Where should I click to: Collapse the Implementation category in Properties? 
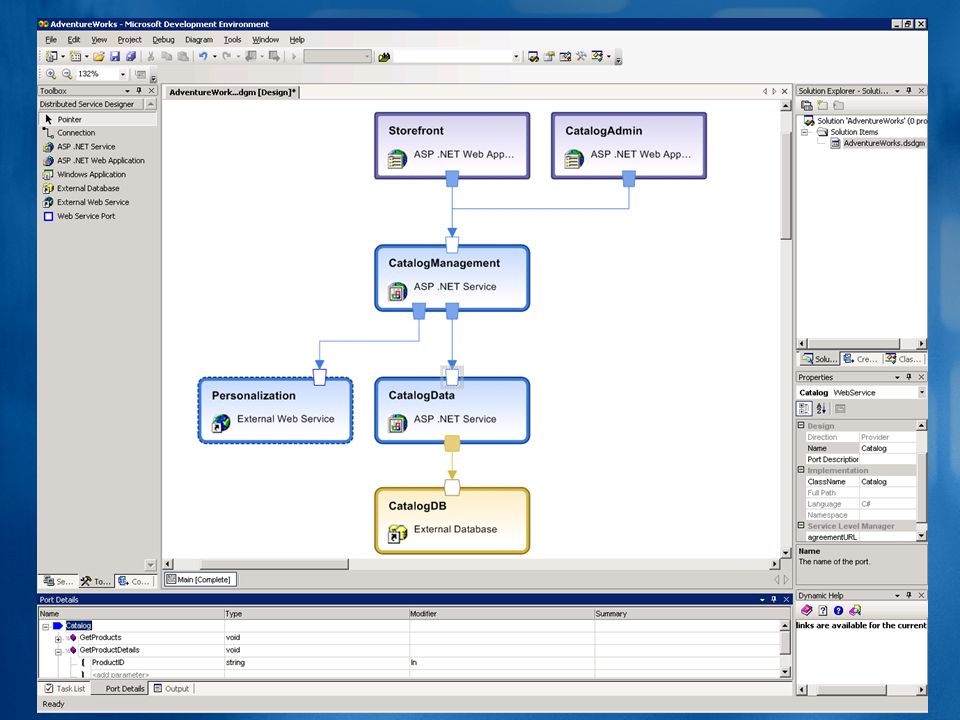(x=801, y=470)
